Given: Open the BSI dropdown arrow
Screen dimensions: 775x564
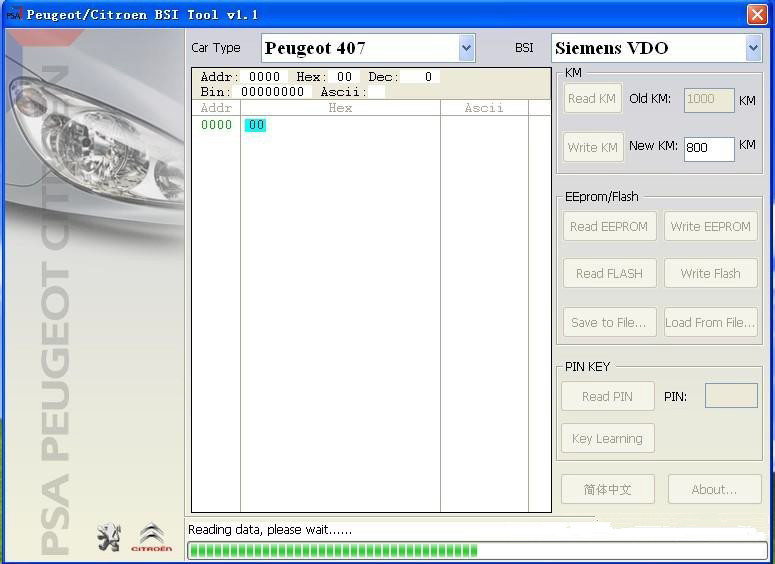Looking at the screenshot, I should [x=753, y=48].
